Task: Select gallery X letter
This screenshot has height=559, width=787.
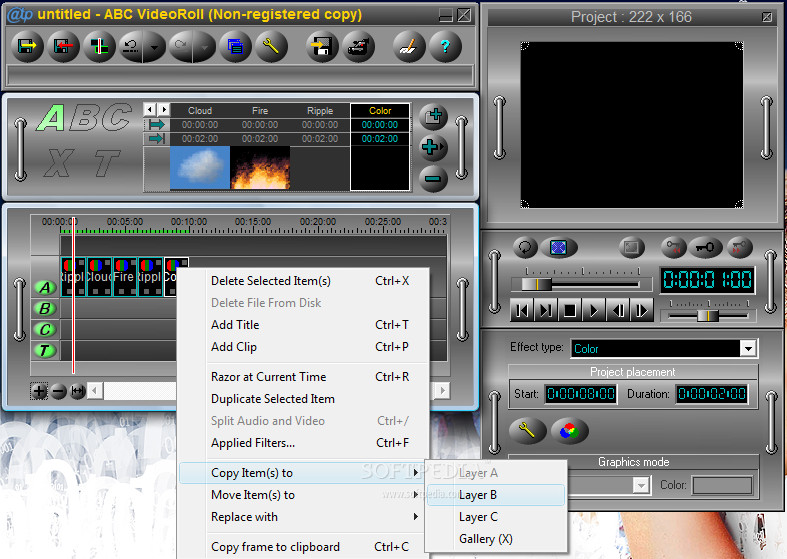Action: tap(59, 163)
